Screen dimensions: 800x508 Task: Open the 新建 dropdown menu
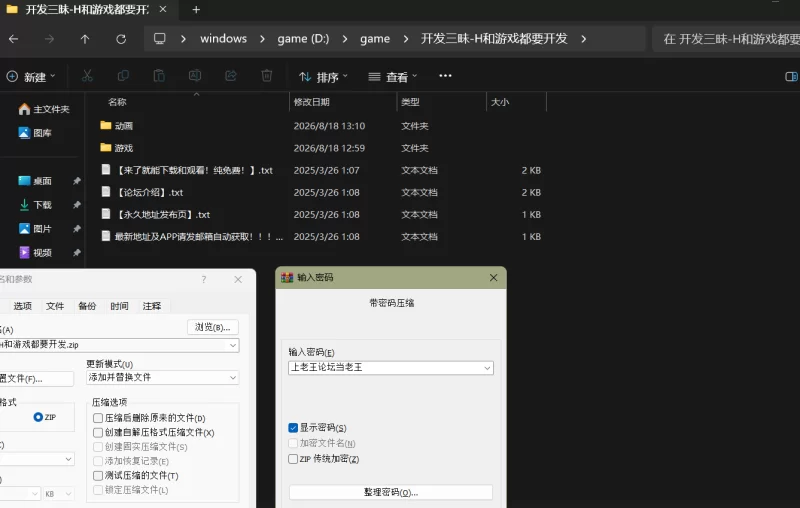pos(31,77)
